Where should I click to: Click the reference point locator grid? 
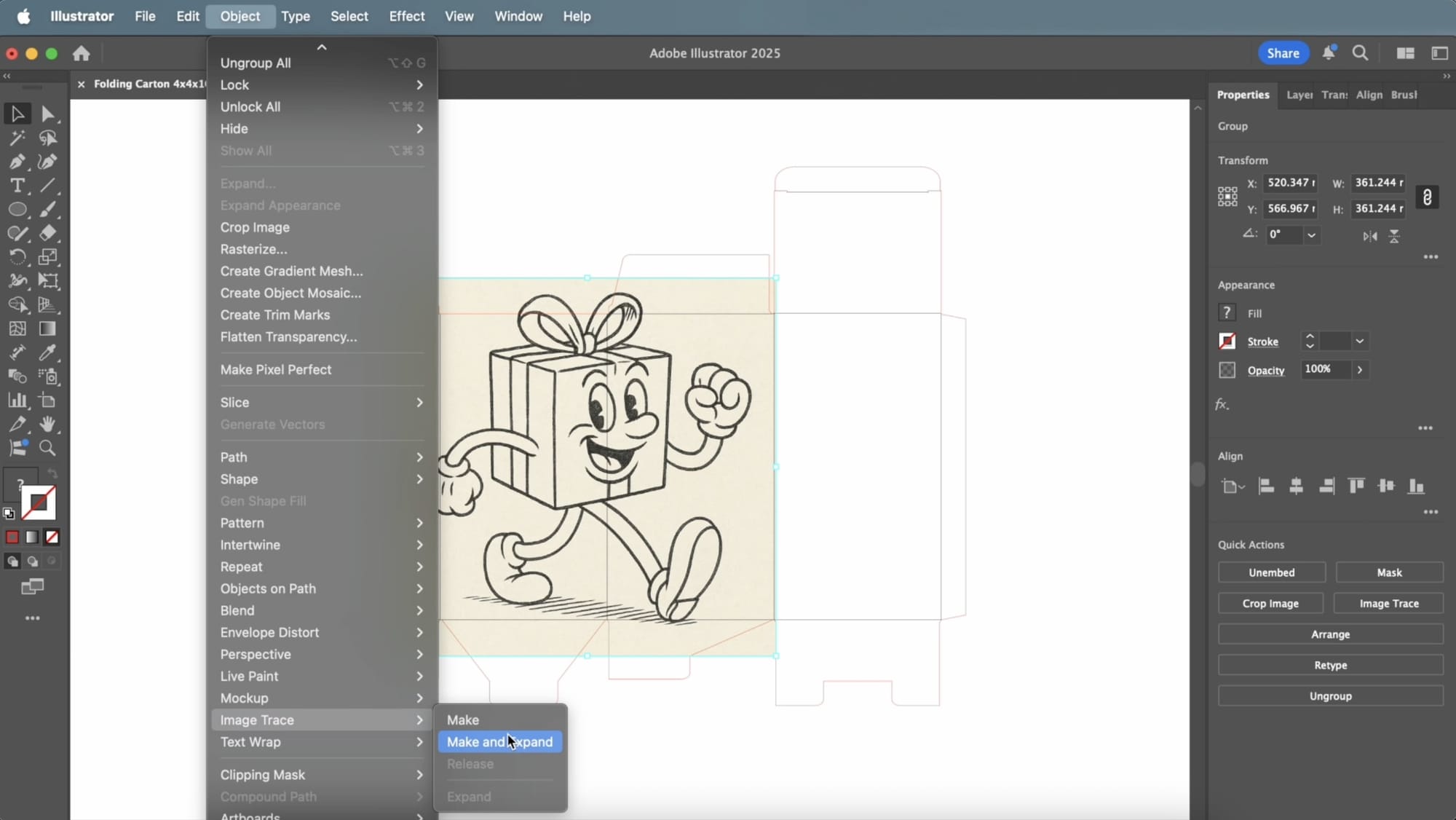[x=1227, y=197]
